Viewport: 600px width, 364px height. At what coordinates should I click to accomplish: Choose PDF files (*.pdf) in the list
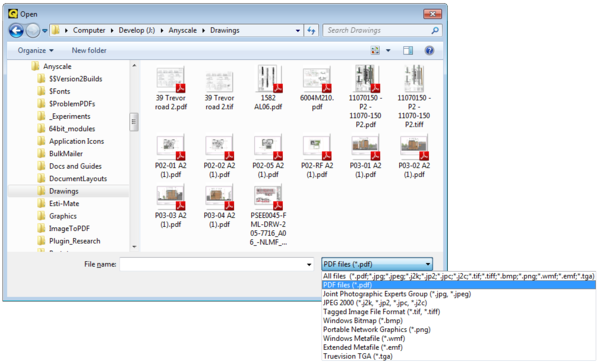click(458, 285)
